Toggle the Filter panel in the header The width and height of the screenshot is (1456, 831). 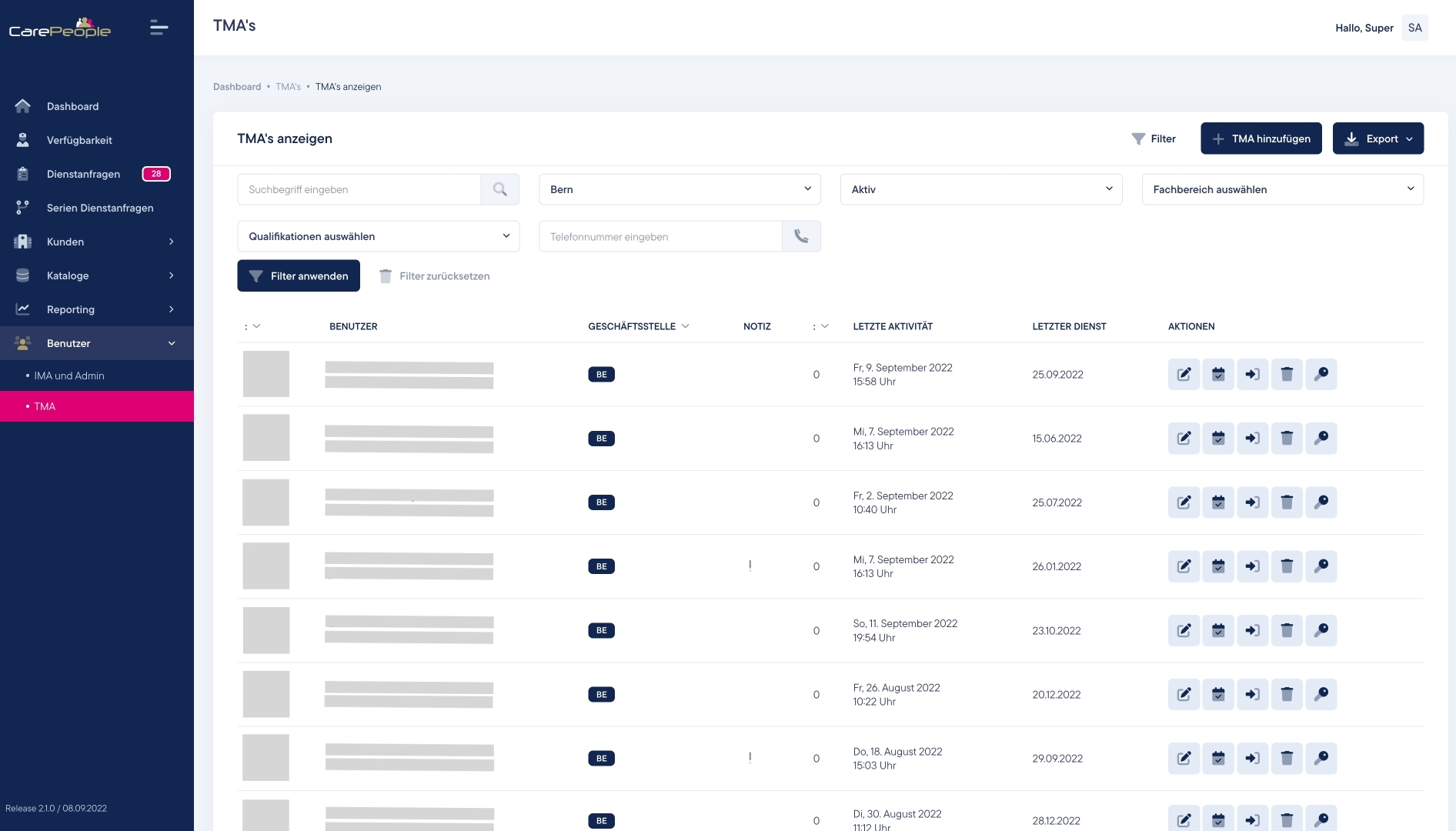(x=1154, y=138)
